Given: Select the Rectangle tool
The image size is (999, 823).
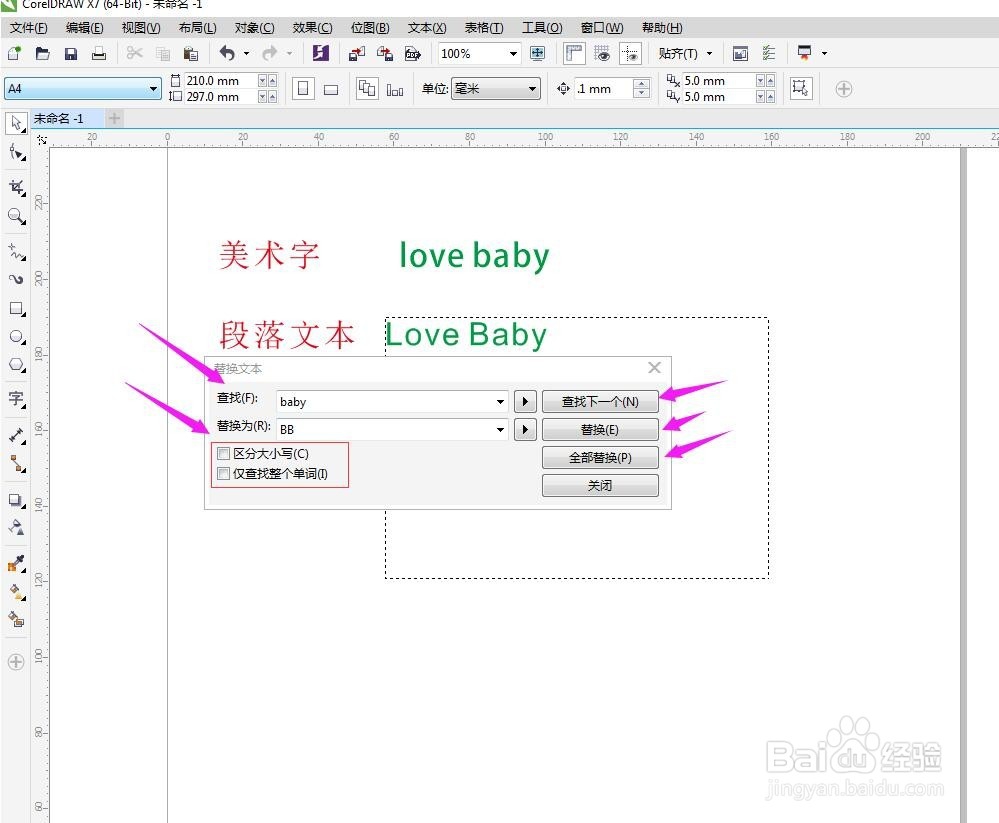Looking at the screenshot, I should point(17,309).
